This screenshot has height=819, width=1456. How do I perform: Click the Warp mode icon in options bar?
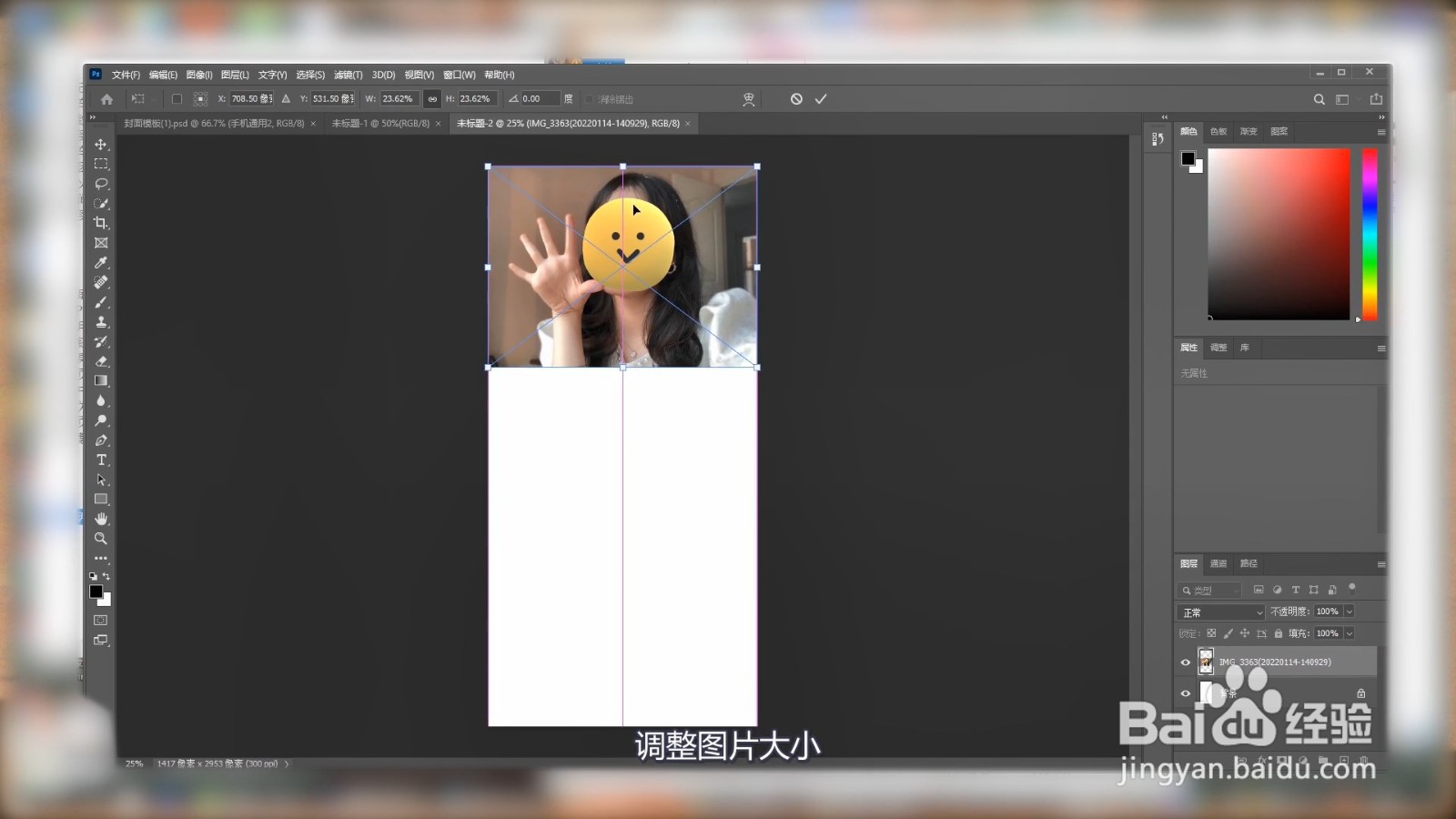click(x=747, y=98)
